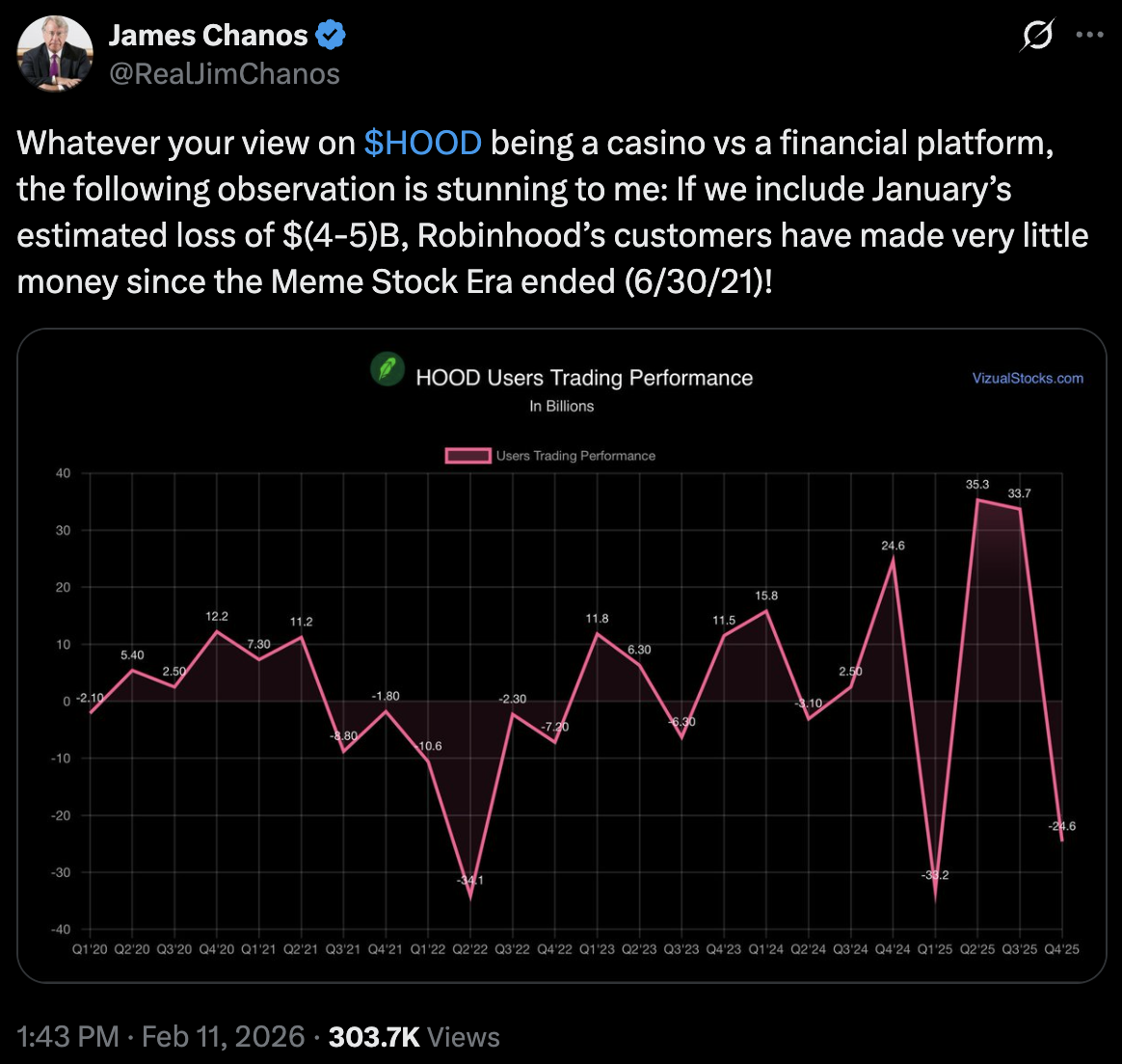
Task: Click the James Chanos display name
Action: click(207, 36)
